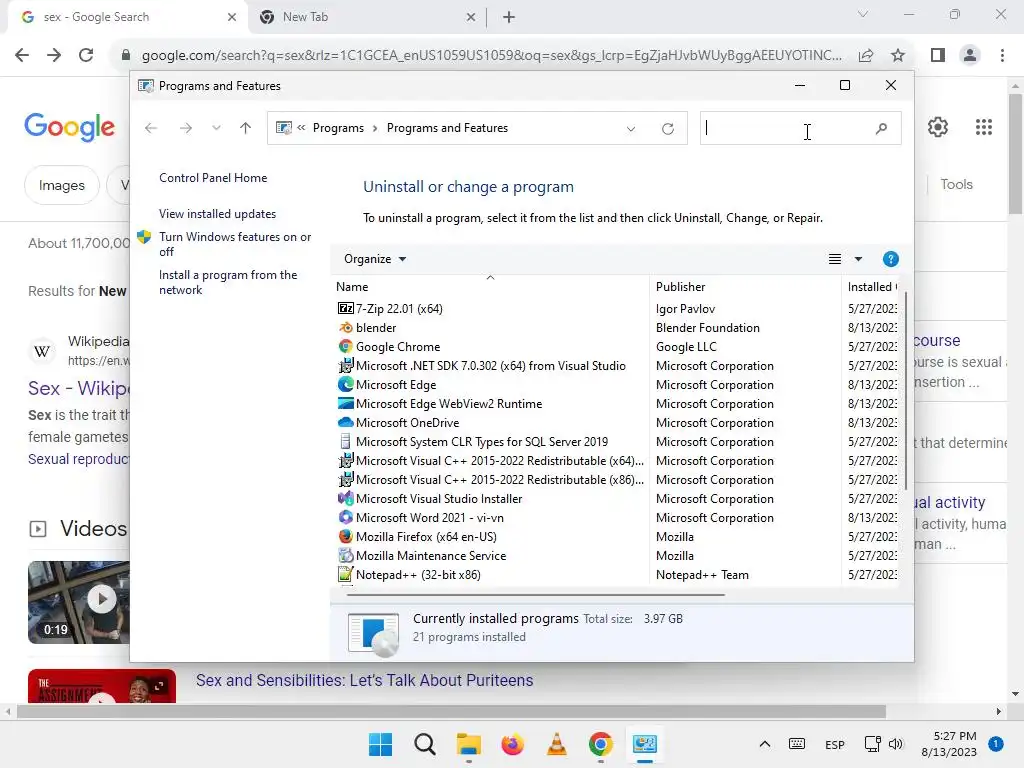Image resolution: width=1024 pixels, height=768 pixels.
Task: Reload the page in Chrome
Action: (x=86, y=55)
